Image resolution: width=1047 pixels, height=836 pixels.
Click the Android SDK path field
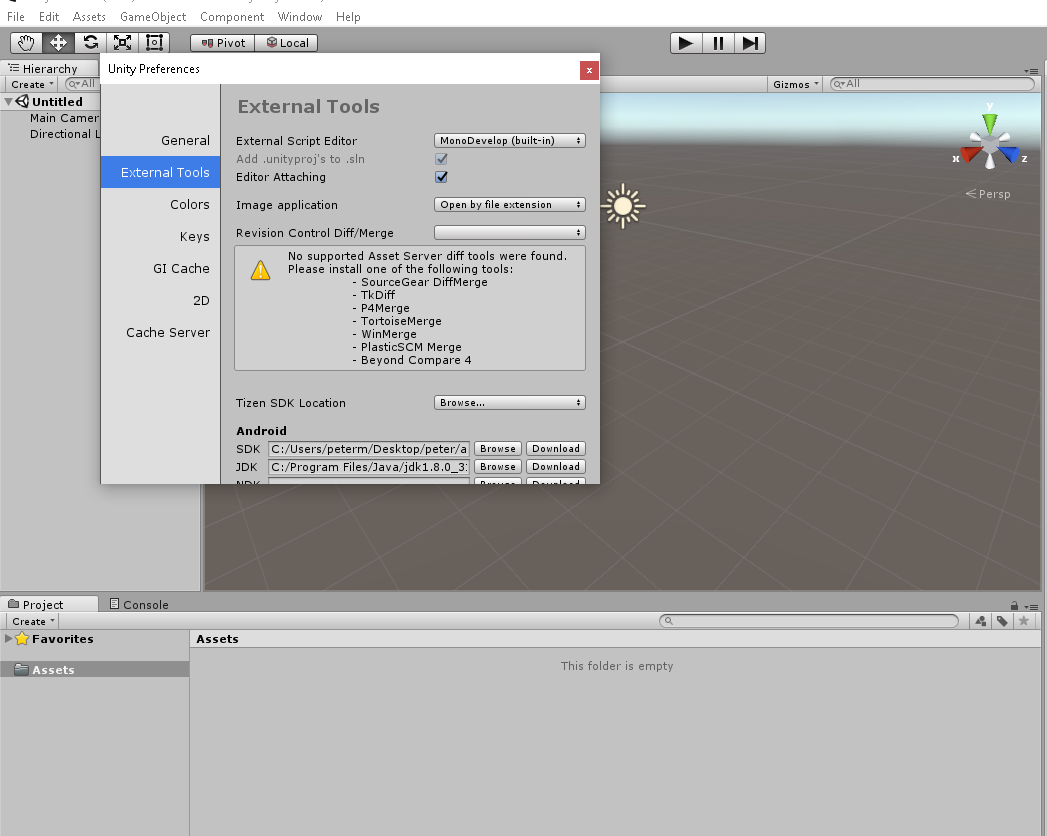pos(369,449)
